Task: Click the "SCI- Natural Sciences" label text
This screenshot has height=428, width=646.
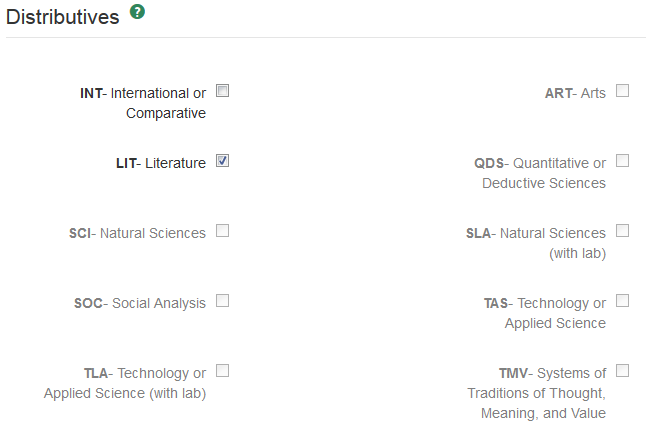Action: [137, 233]
